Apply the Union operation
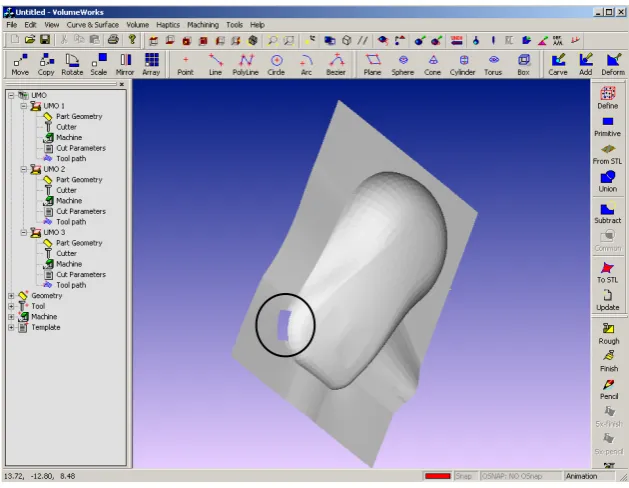 (608, 182)
